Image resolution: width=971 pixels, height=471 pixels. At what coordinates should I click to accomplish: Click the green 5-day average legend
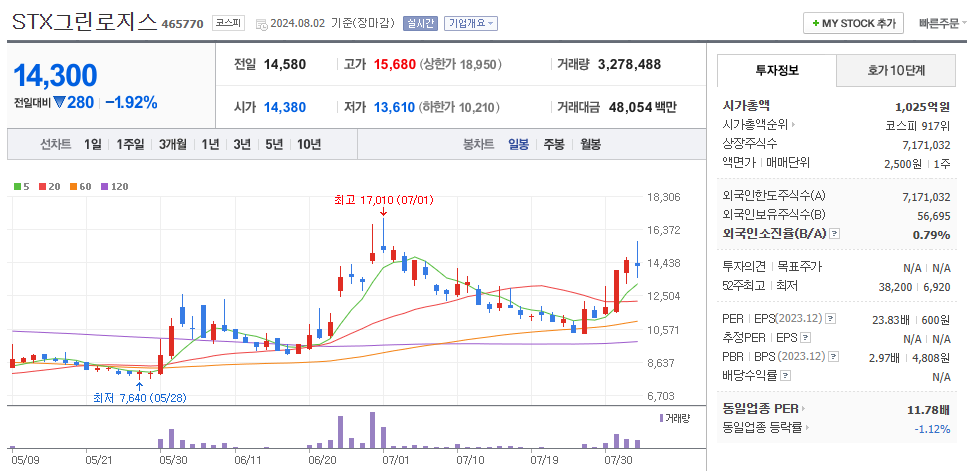[22, 186]
